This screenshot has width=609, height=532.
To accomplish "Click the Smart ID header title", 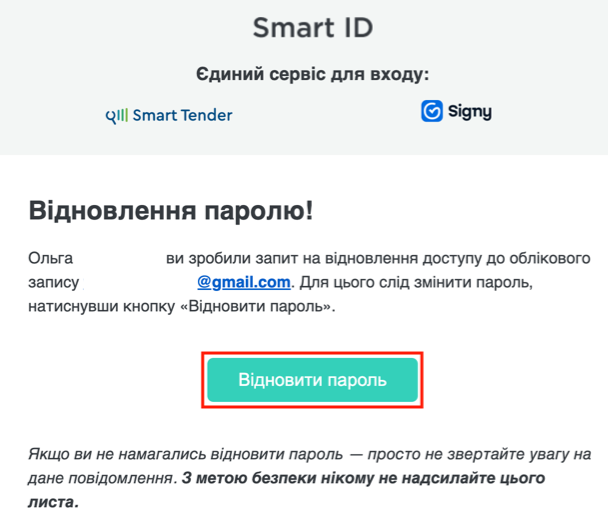I will [312, 27].
